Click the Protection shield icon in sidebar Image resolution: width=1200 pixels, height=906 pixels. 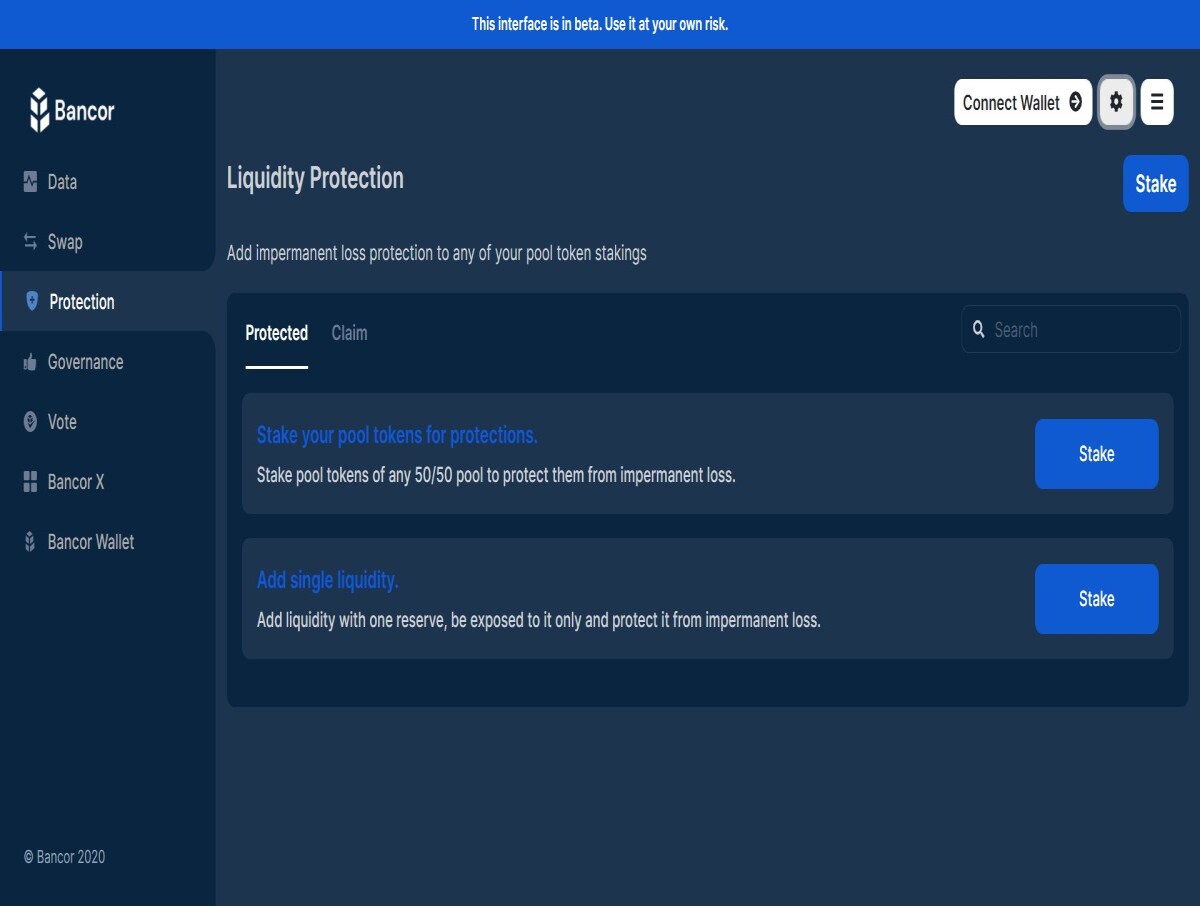tap(31, 302)
